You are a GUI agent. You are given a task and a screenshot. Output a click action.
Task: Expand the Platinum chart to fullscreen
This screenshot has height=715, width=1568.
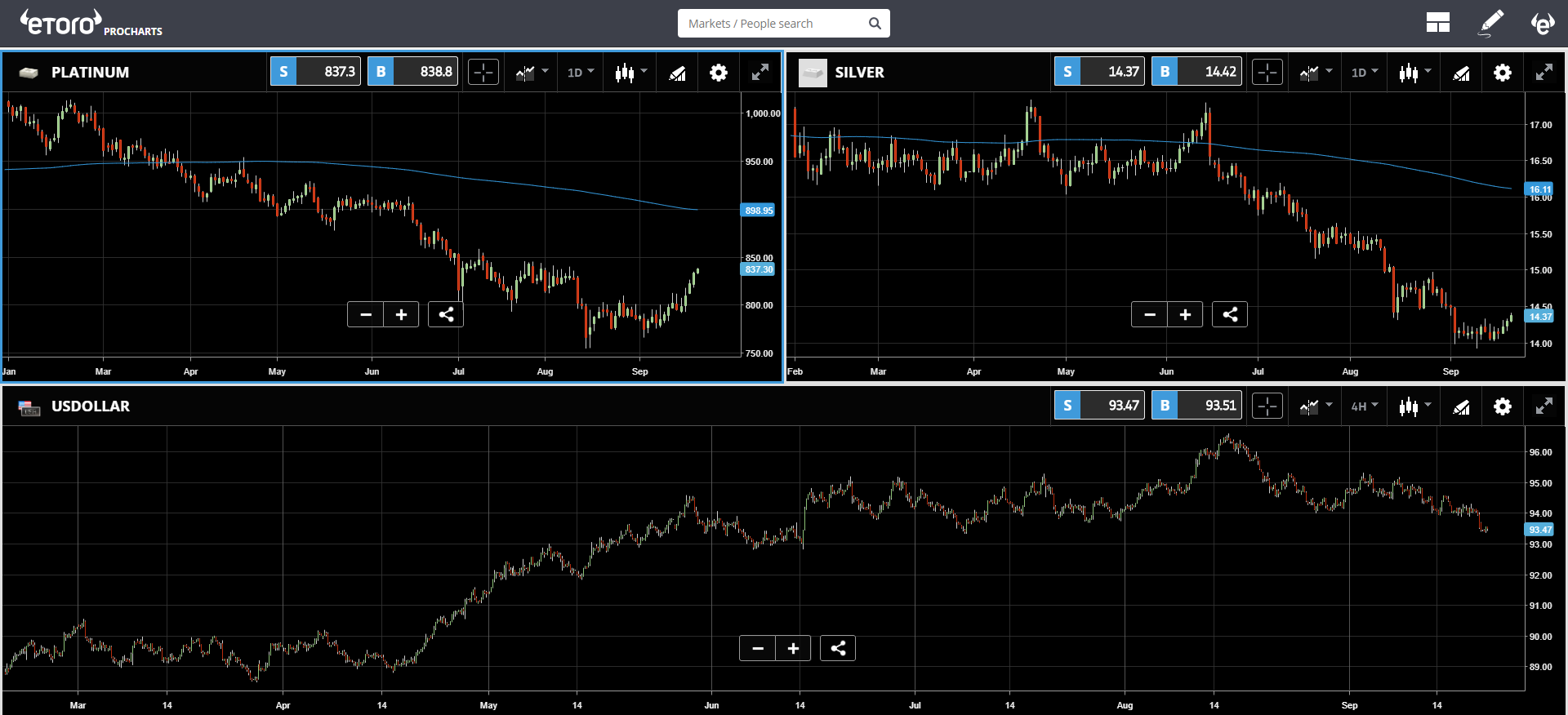click(759, 73)
